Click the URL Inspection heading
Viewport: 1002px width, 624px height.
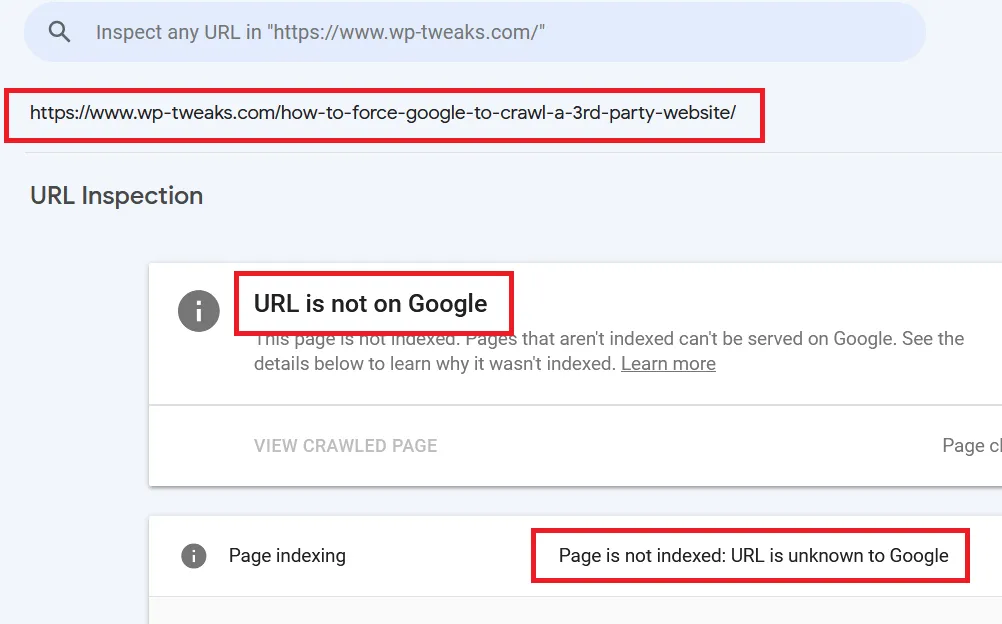(x=116, y=196)
